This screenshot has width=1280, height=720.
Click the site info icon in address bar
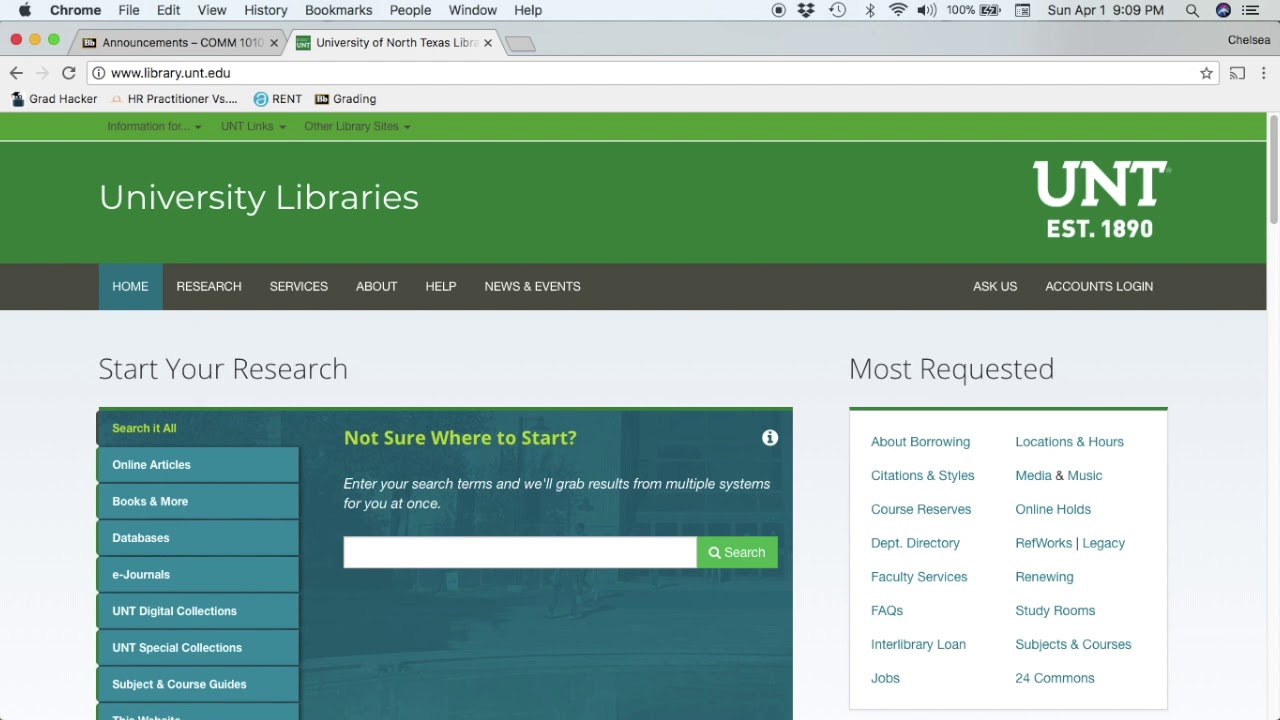(98, 73)
